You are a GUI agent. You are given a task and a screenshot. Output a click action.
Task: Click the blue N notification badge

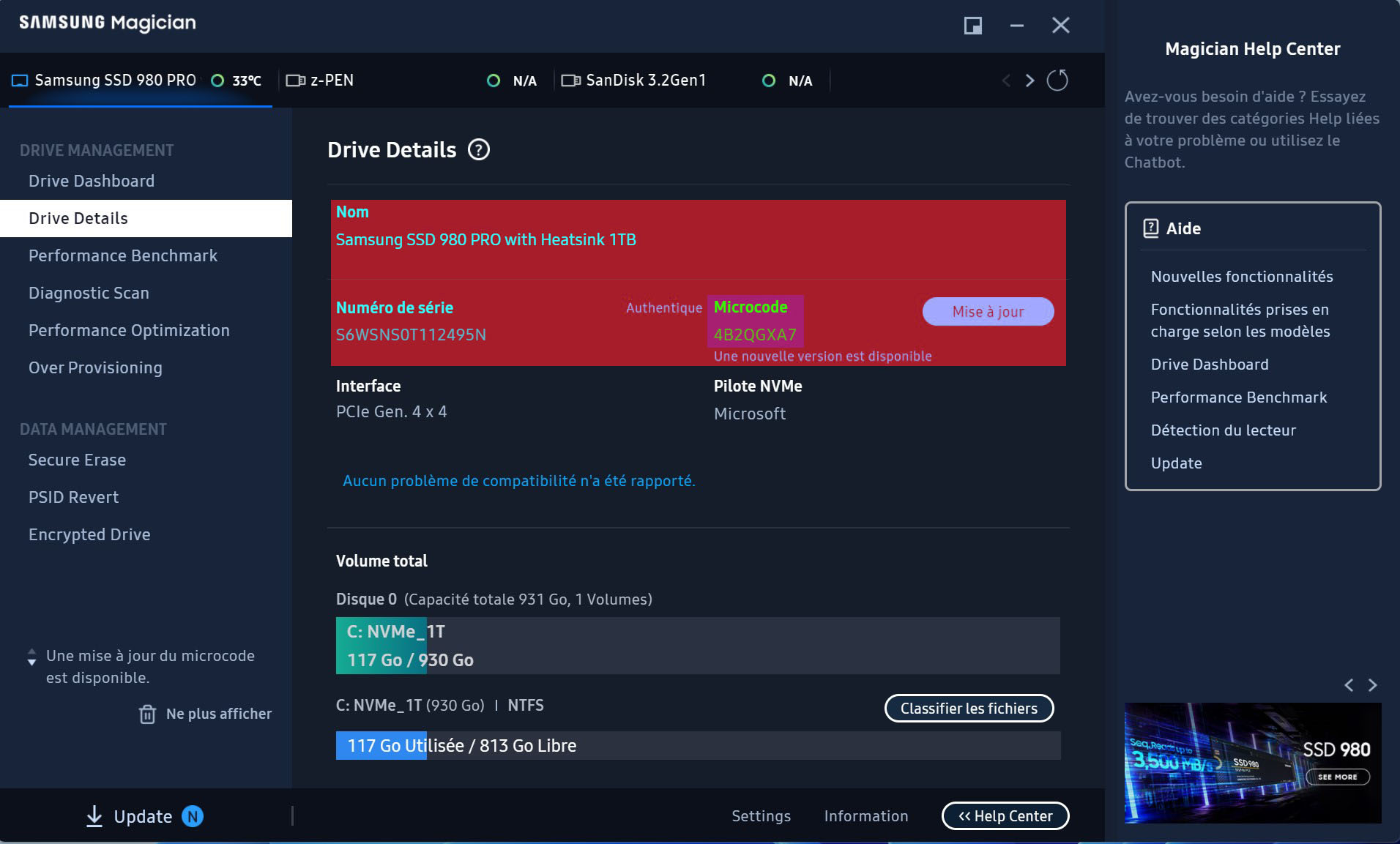(x=193, y=816)
